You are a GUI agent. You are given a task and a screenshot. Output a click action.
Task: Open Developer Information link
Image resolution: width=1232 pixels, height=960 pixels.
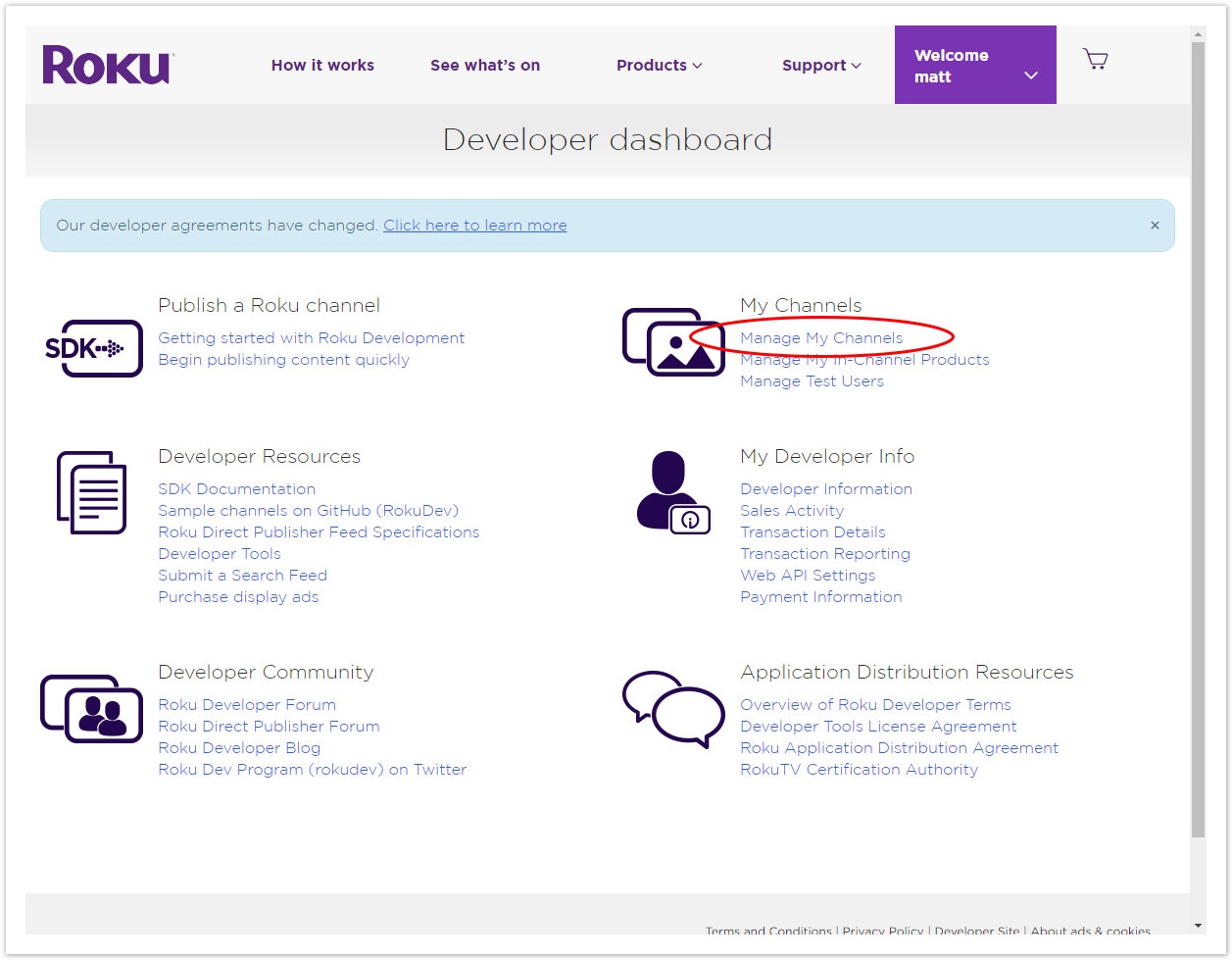click(x=826, y=489)
